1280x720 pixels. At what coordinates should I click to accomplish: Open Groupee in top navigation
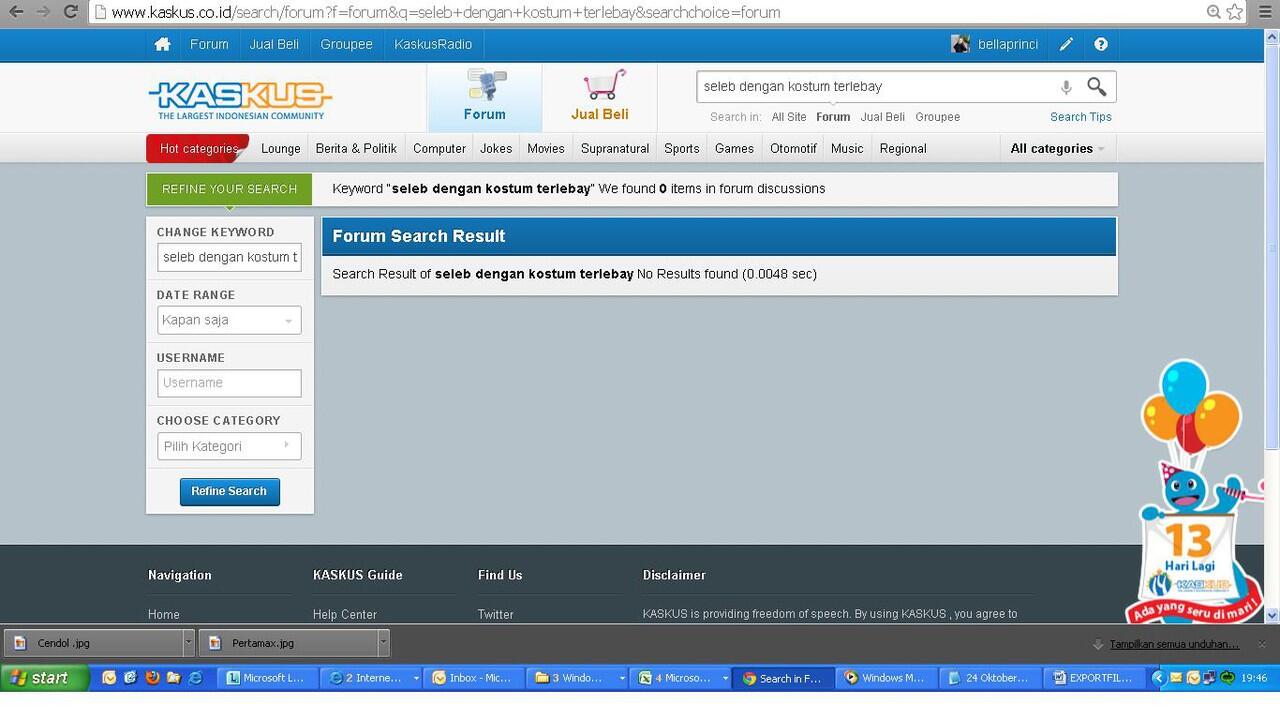coord(346,44)
